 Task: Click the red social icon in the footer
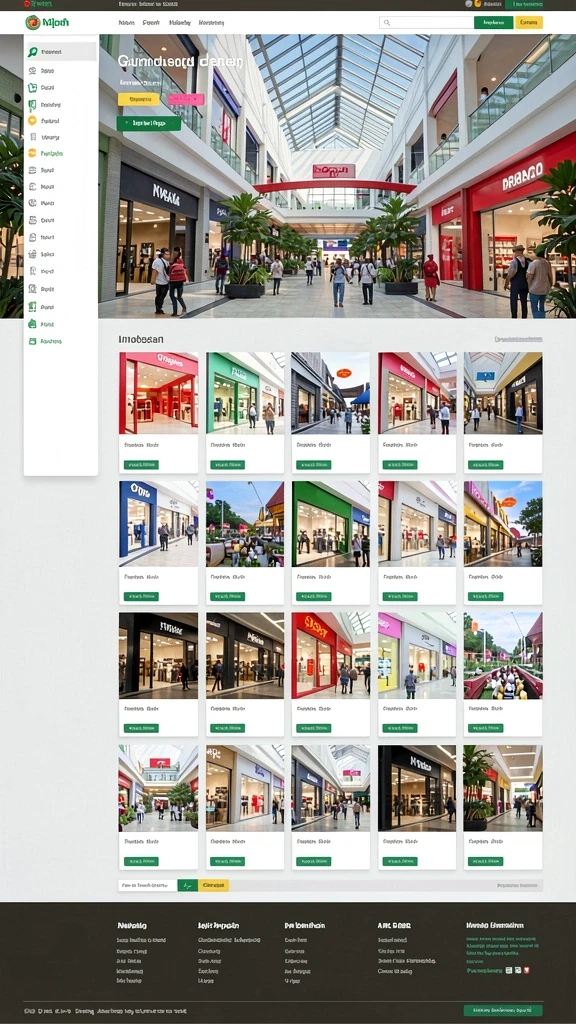[526, 970]
